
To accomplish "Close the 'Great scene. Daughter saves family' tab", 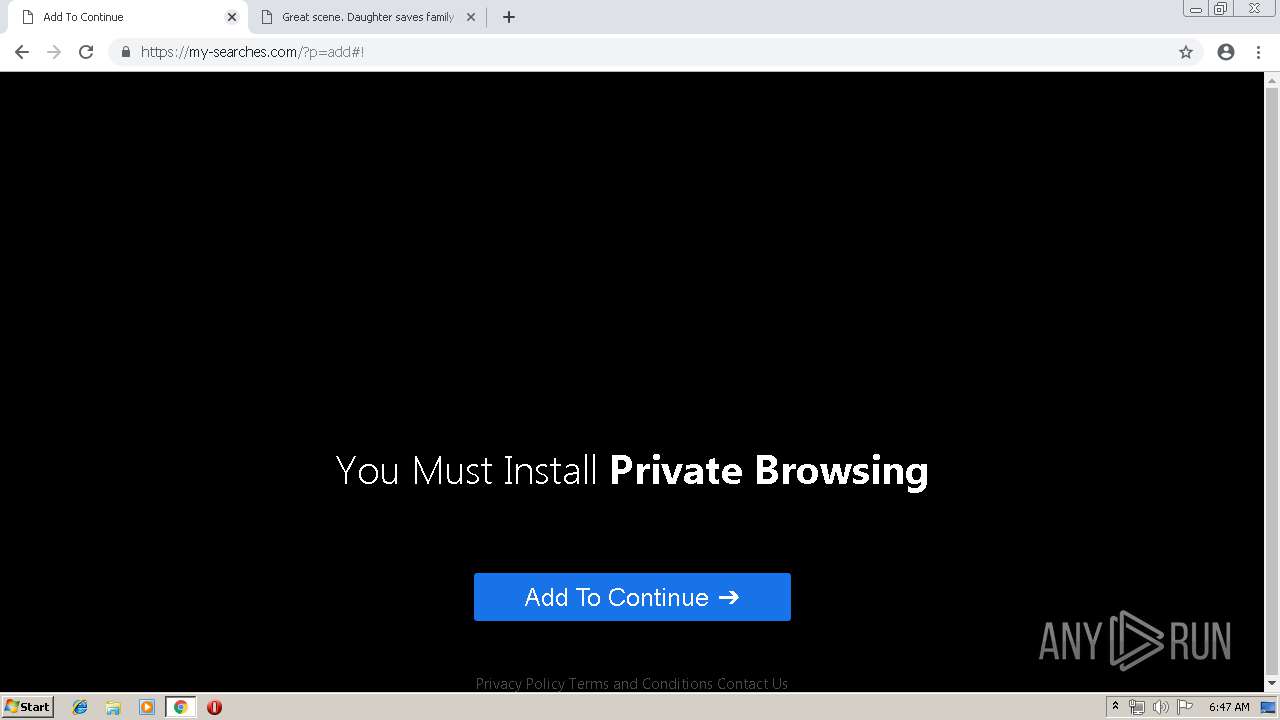I will click(x=471, y=17).
